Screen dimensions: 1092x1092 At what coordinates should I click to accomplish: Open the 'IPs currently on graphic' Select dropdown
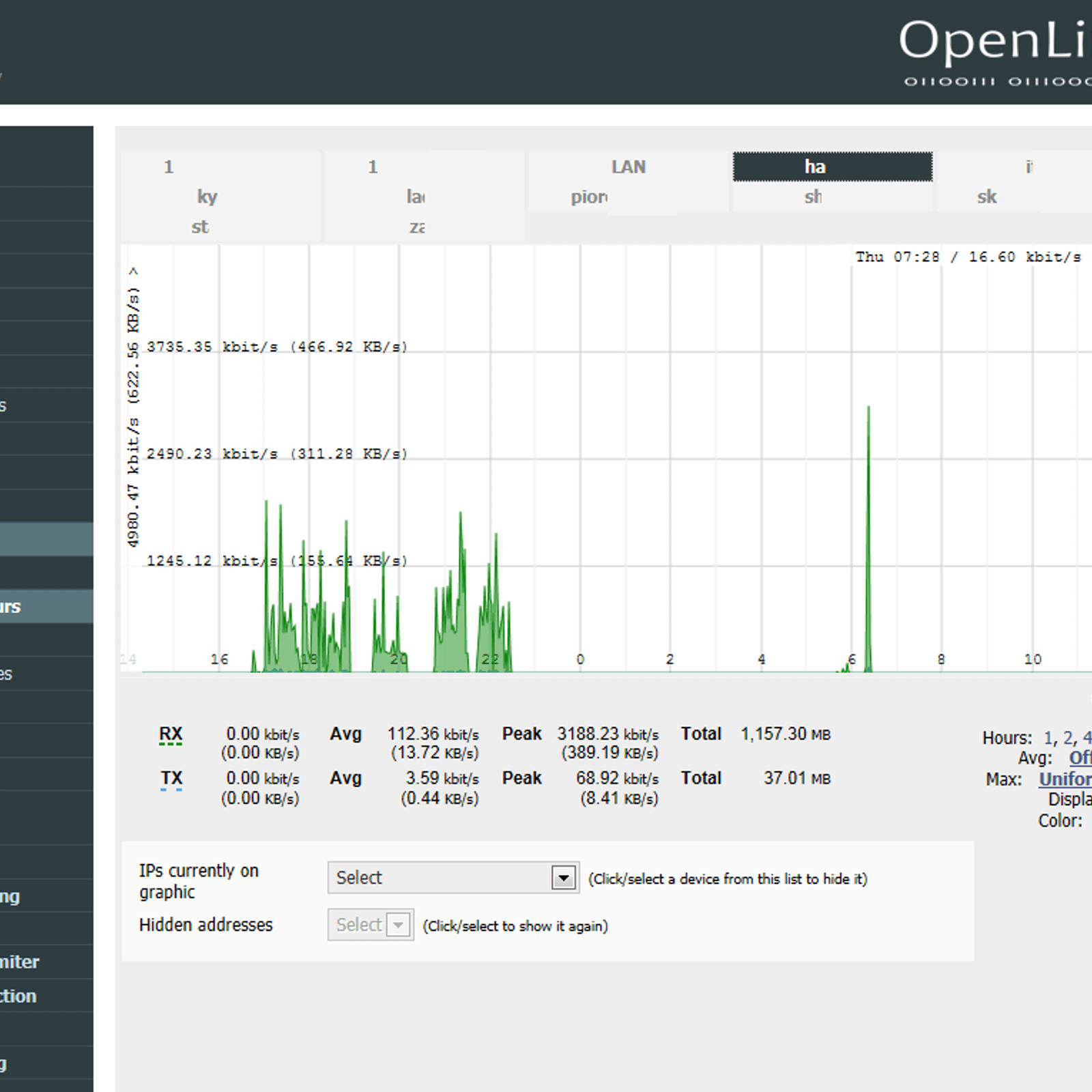(x=453, y=878)
